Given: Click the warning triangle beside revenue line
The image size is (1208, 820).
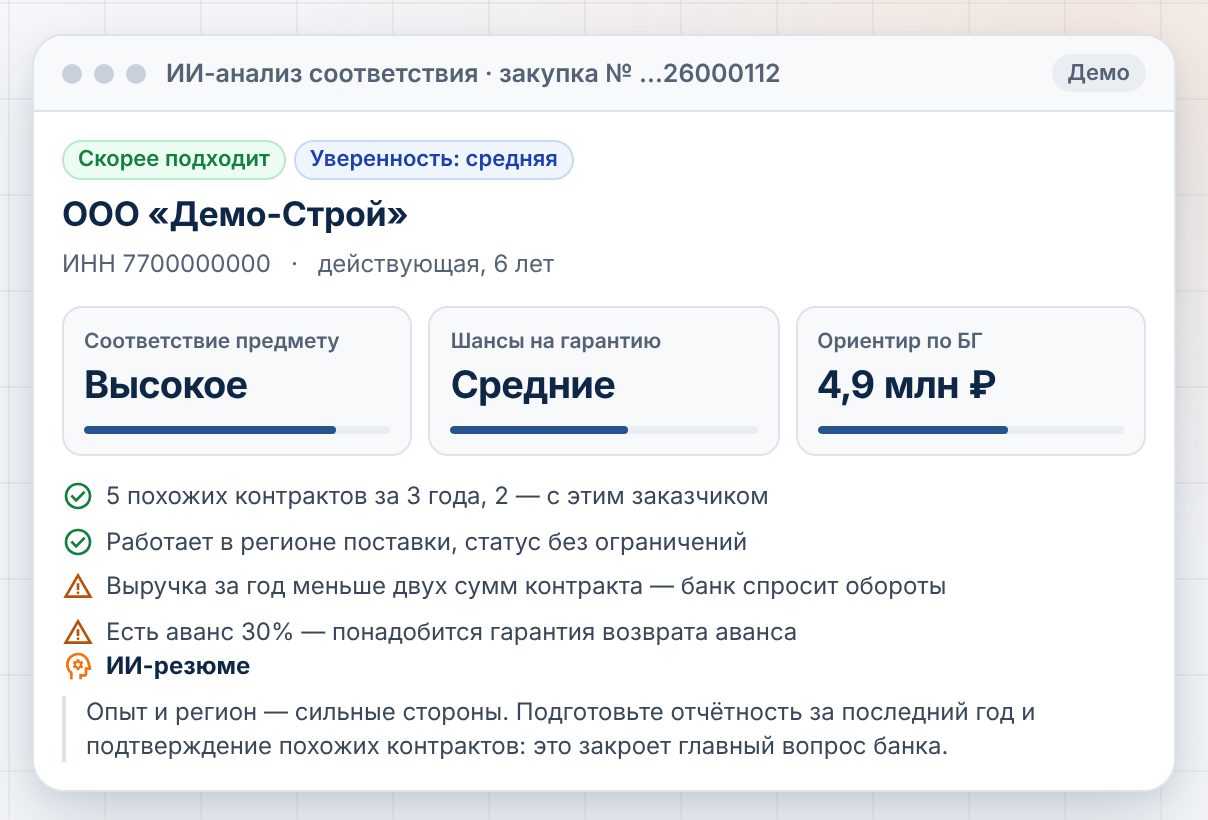Looking at the screenshot, I should point(77,587).
